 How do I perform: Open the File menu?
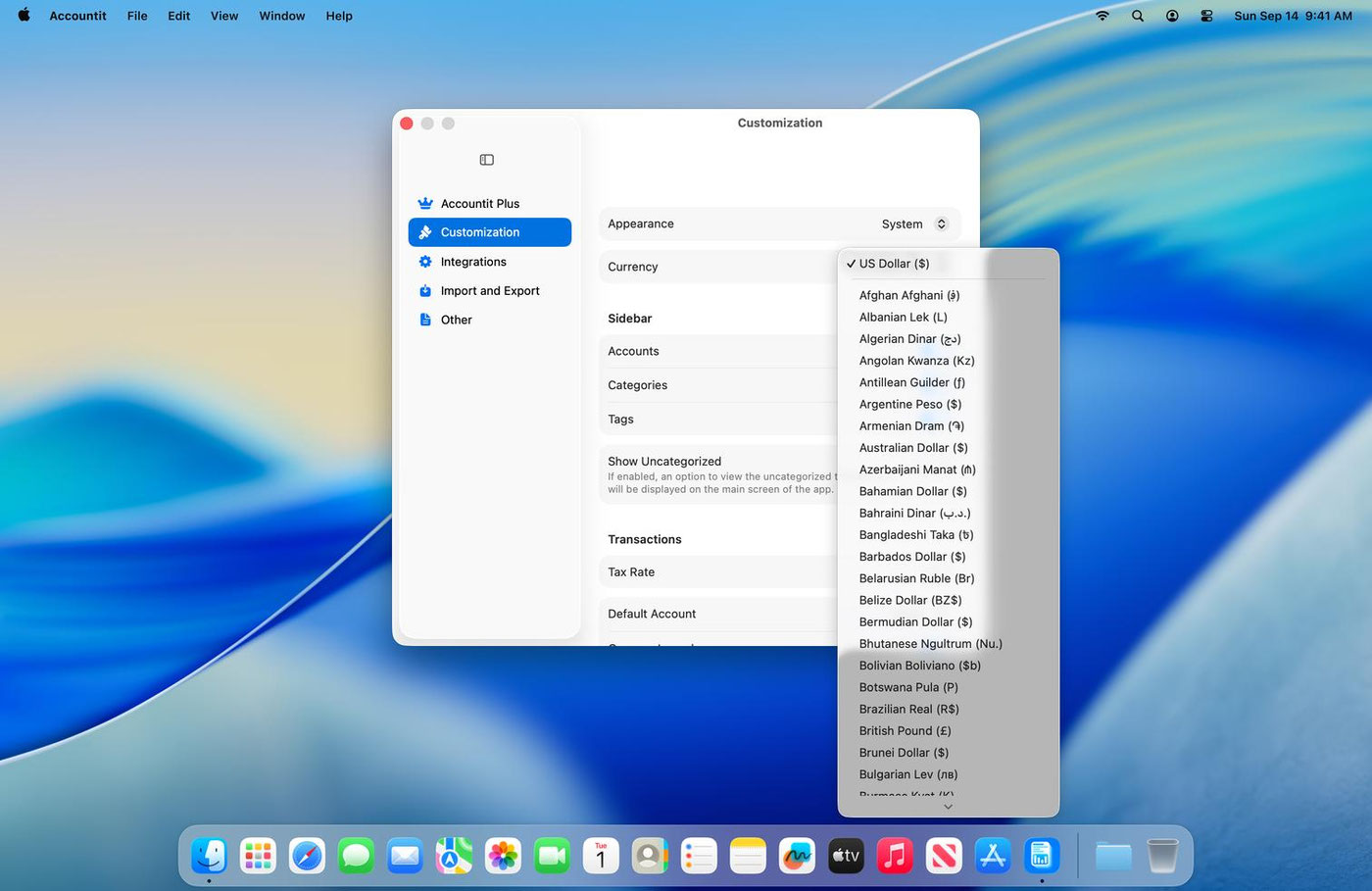(x=137, y=16)
